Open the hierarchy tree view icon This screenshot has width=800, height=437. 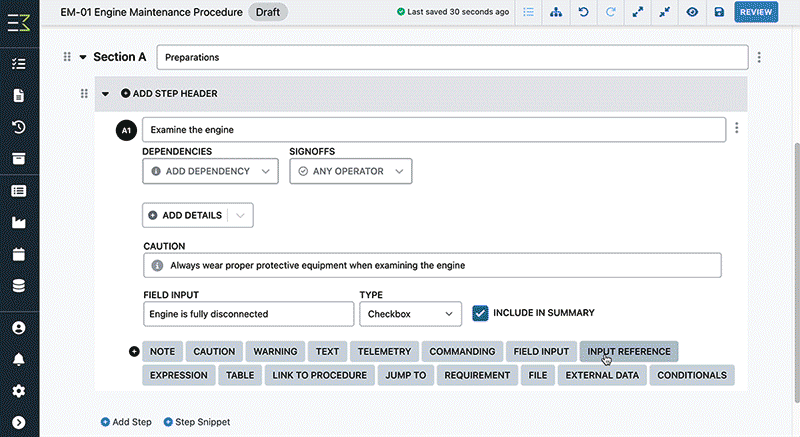tap(556, 12)
